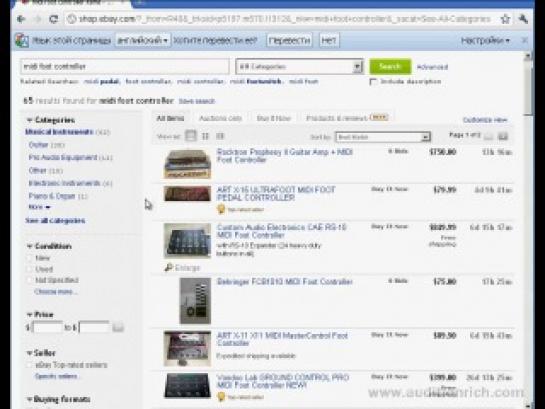Image resolution: width=545 pixels, height=409 pixels.
Task: Open the translate language dropdown
Action: tap(143, 40)
